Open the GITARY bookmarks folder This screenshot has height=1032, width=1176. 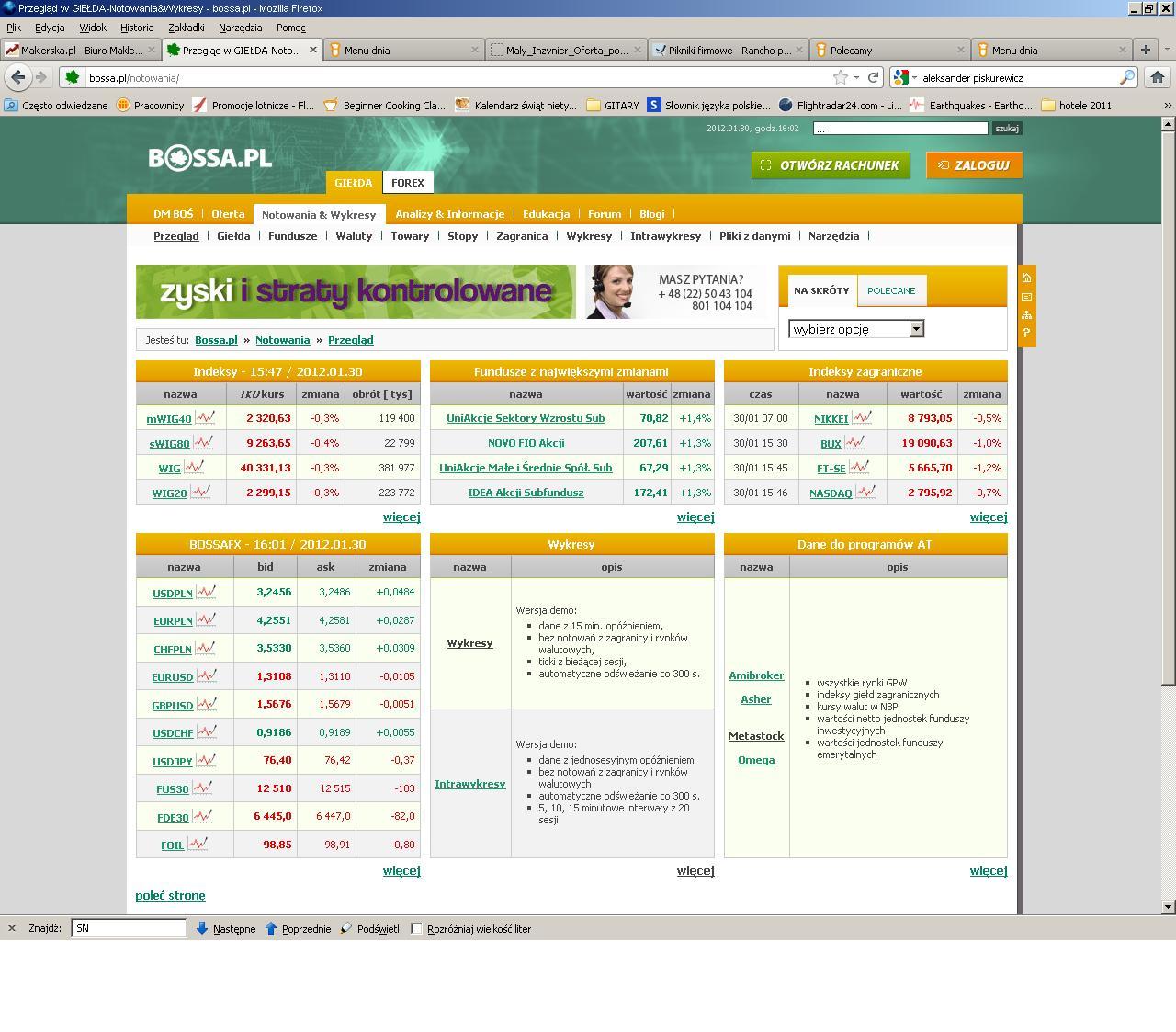(x=613, y=105)
